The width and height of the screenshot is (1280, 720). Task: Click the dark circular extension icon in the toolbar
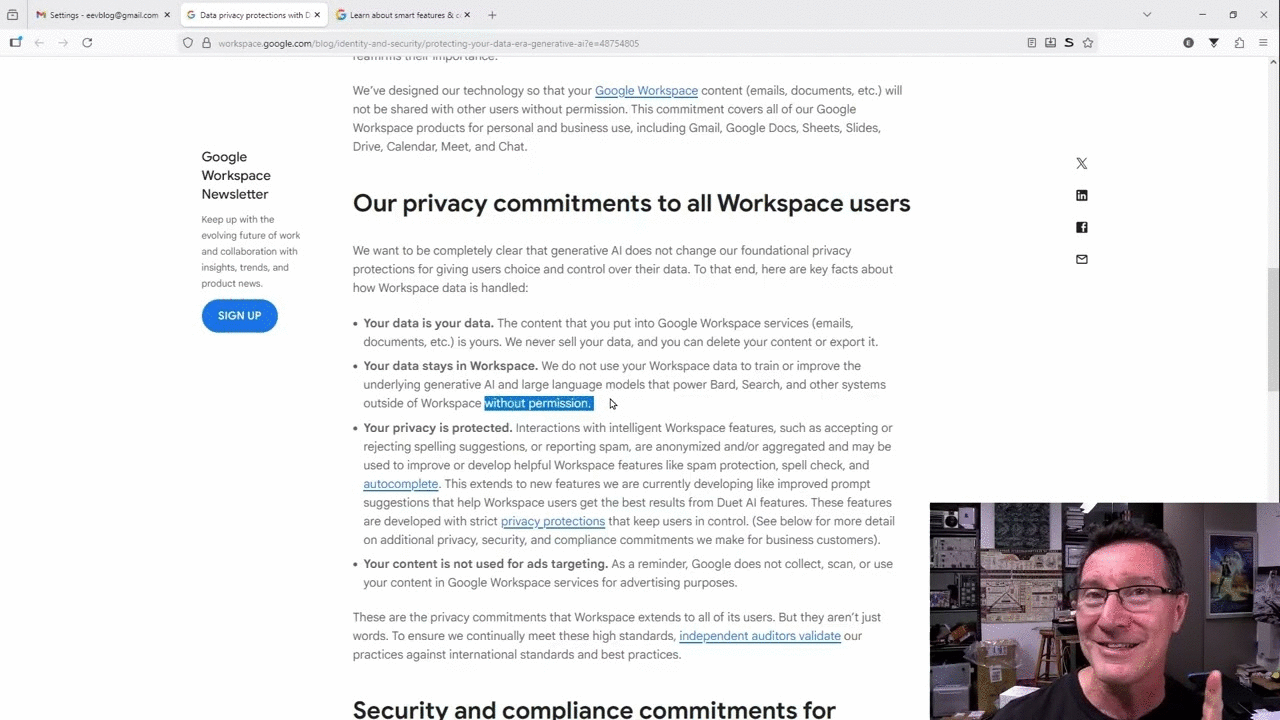click(1188, 43)
